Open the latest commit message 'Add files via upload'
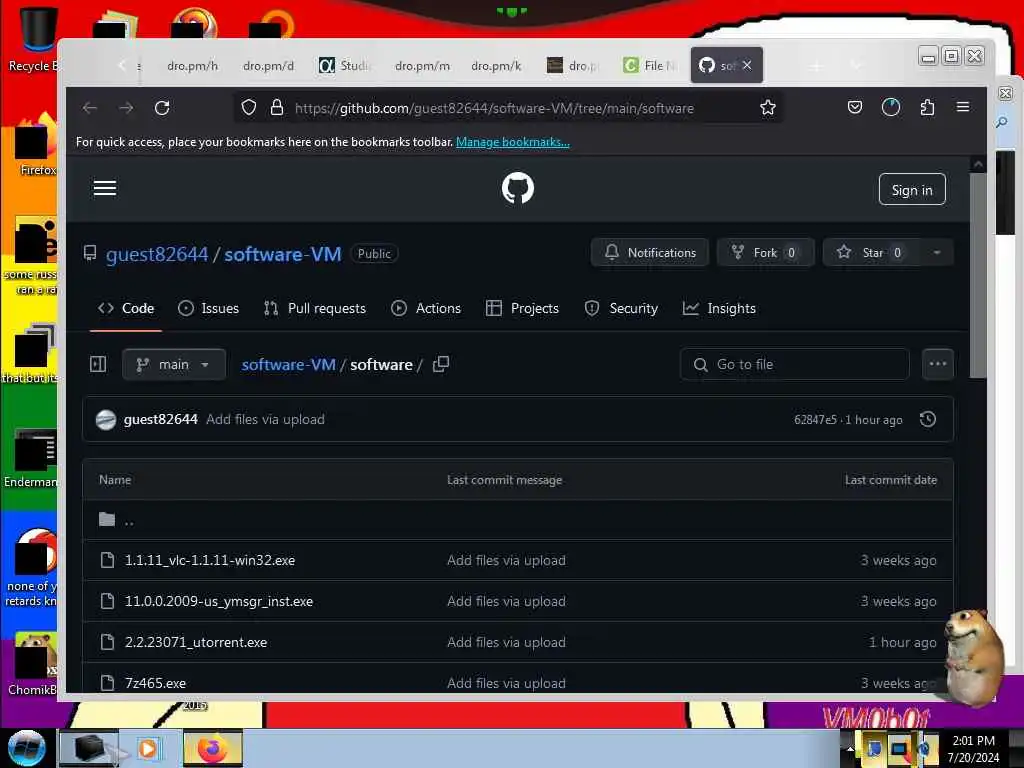1024x768 pixels. click(265, 419)
